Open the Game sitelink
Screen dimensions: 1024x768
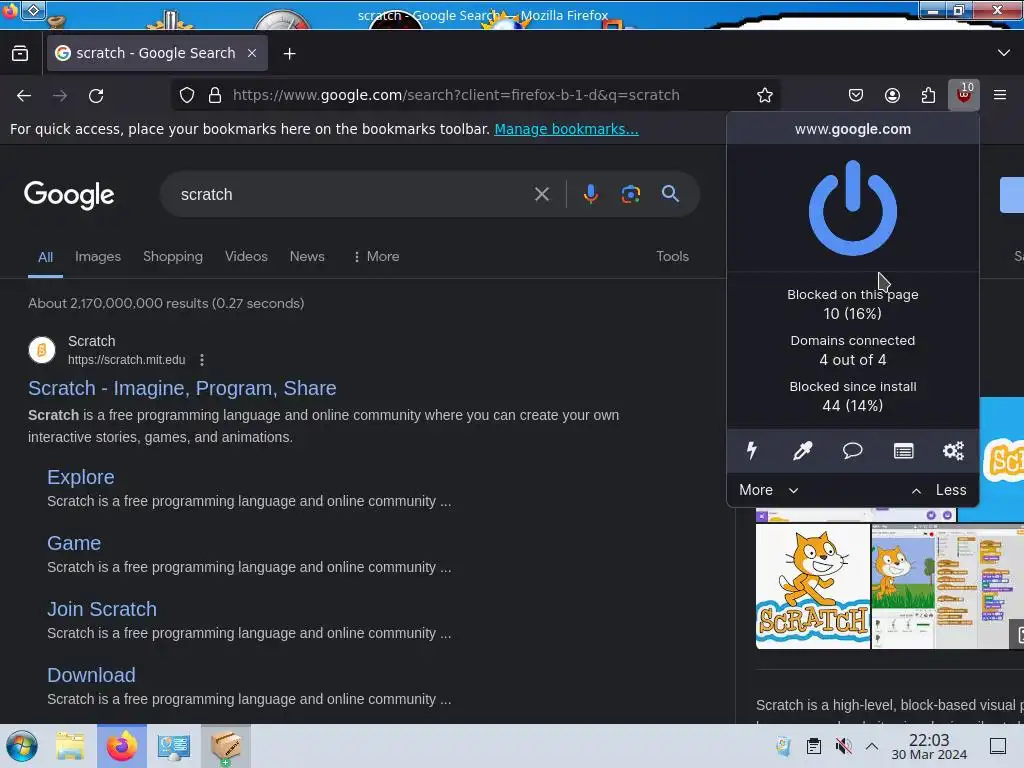point(74,543)
